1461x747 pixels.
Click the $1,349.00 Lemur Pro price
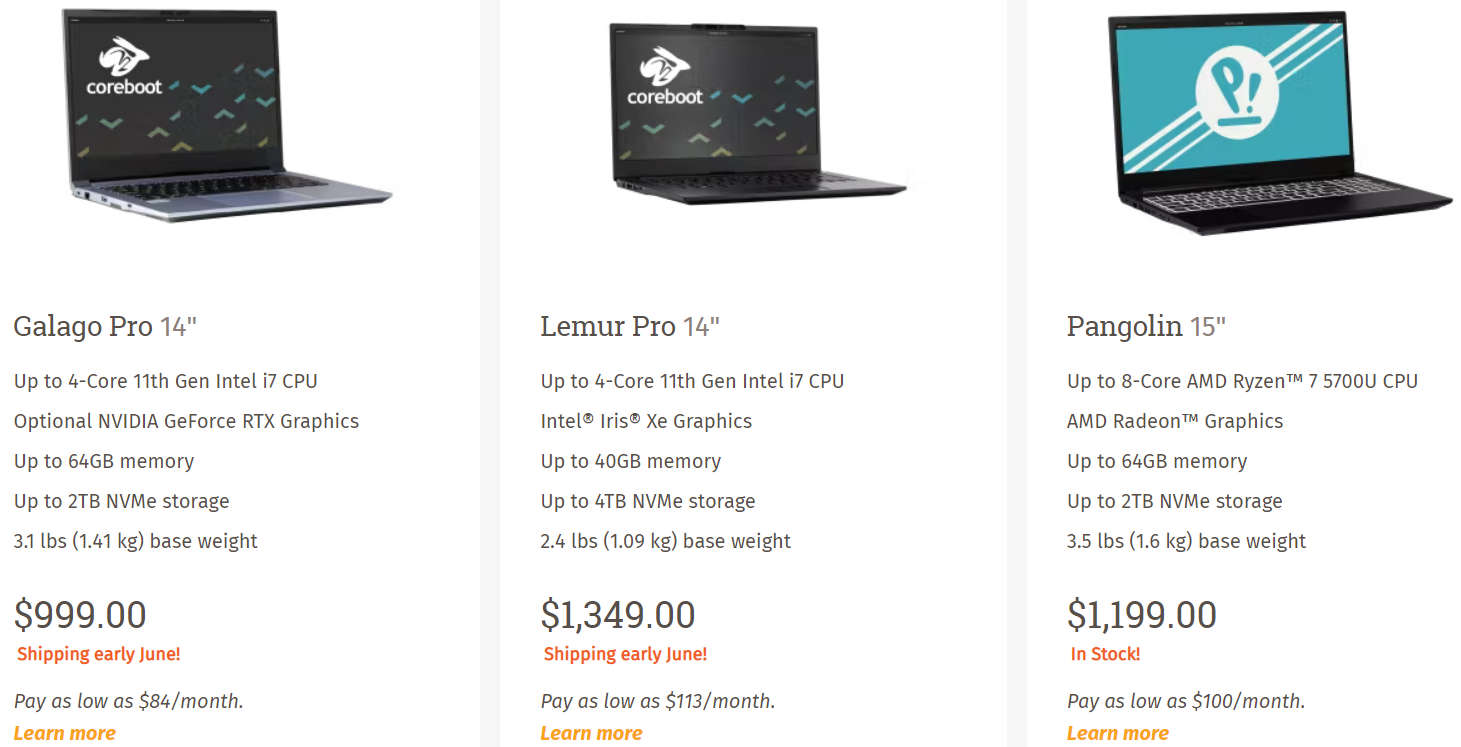pyautogui.click(x=618, y=614)
